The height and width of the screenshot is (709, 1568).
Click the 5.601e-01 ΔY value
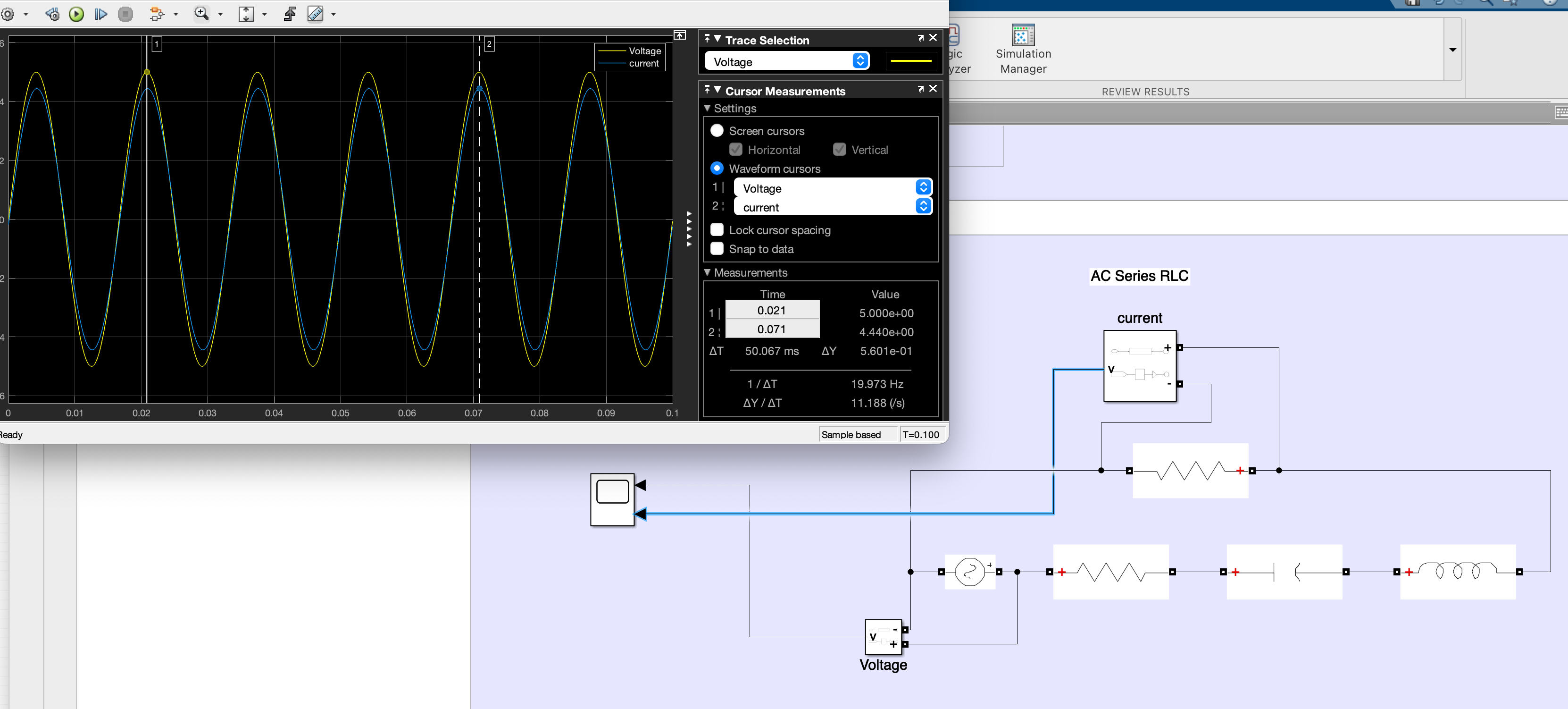point(886,352)
